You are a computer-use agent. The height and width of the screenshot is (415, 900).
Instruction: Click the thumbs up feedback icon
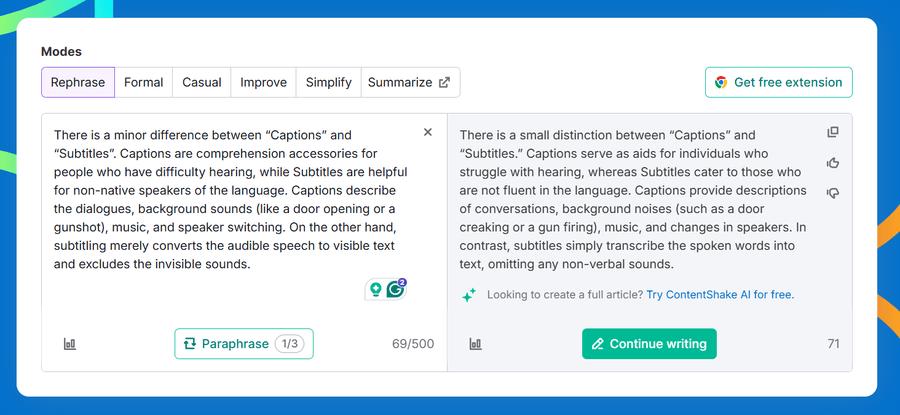point(833,163)
